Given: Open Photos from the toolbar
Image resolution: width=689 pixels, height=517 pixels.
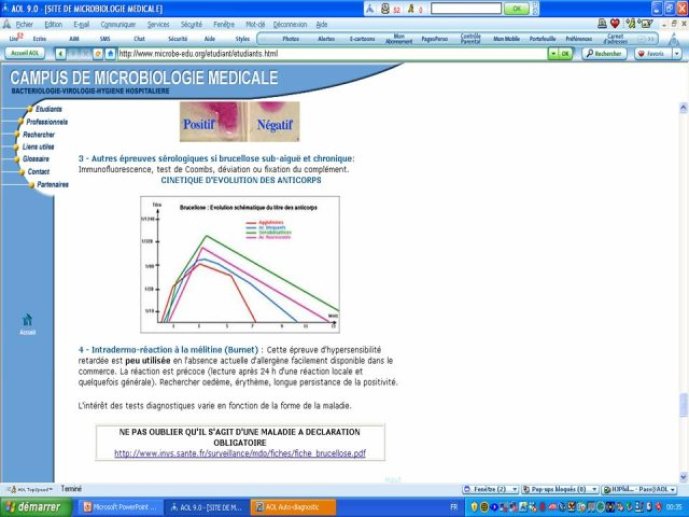Looking at the screenshot, I should click(x=290, y=39).
